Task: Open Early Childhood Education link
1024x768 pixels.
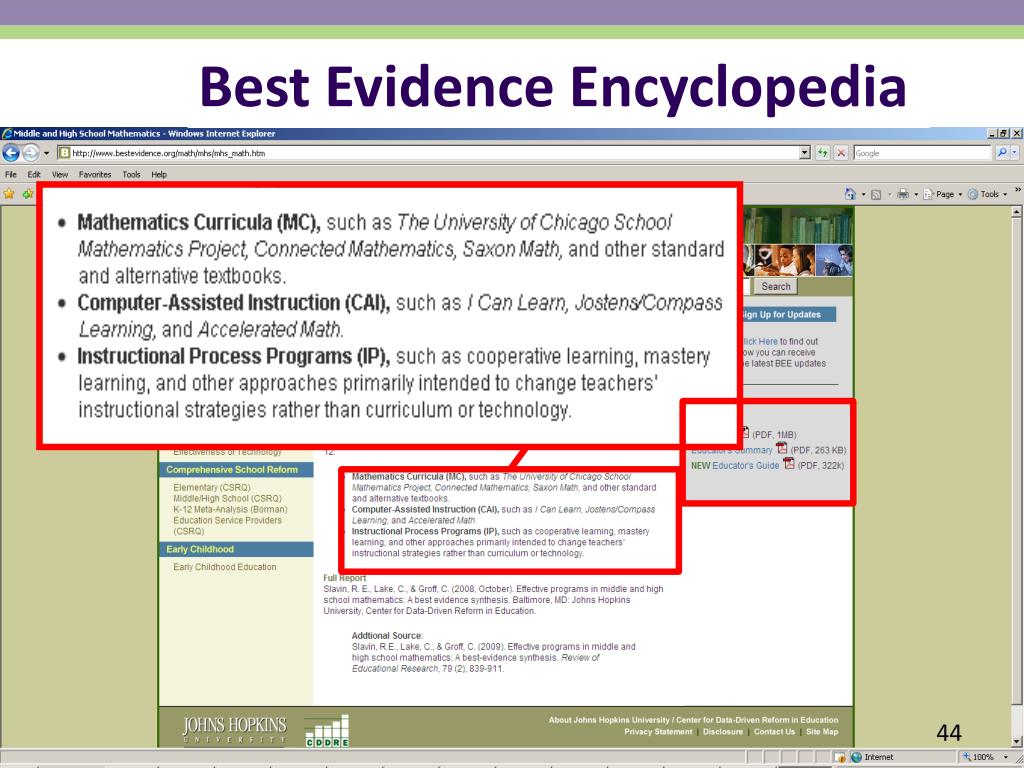Action: pos(225,567)
